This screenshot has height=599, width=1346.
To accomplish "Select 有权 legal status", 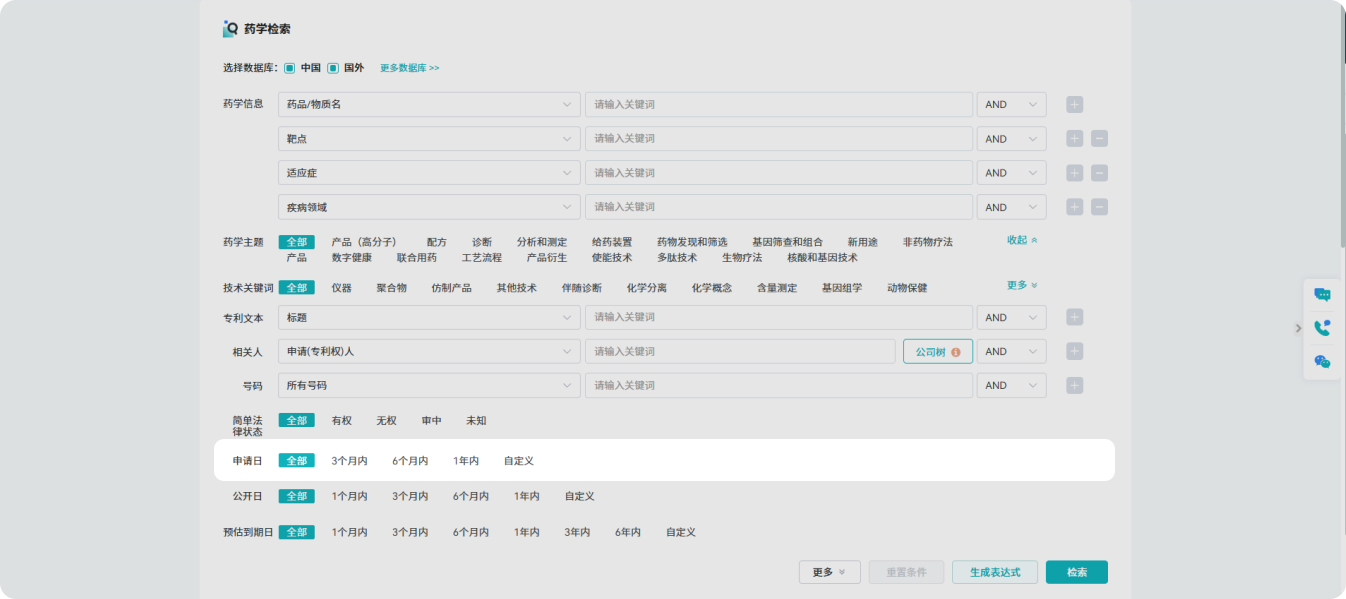I will coord(342,421).
